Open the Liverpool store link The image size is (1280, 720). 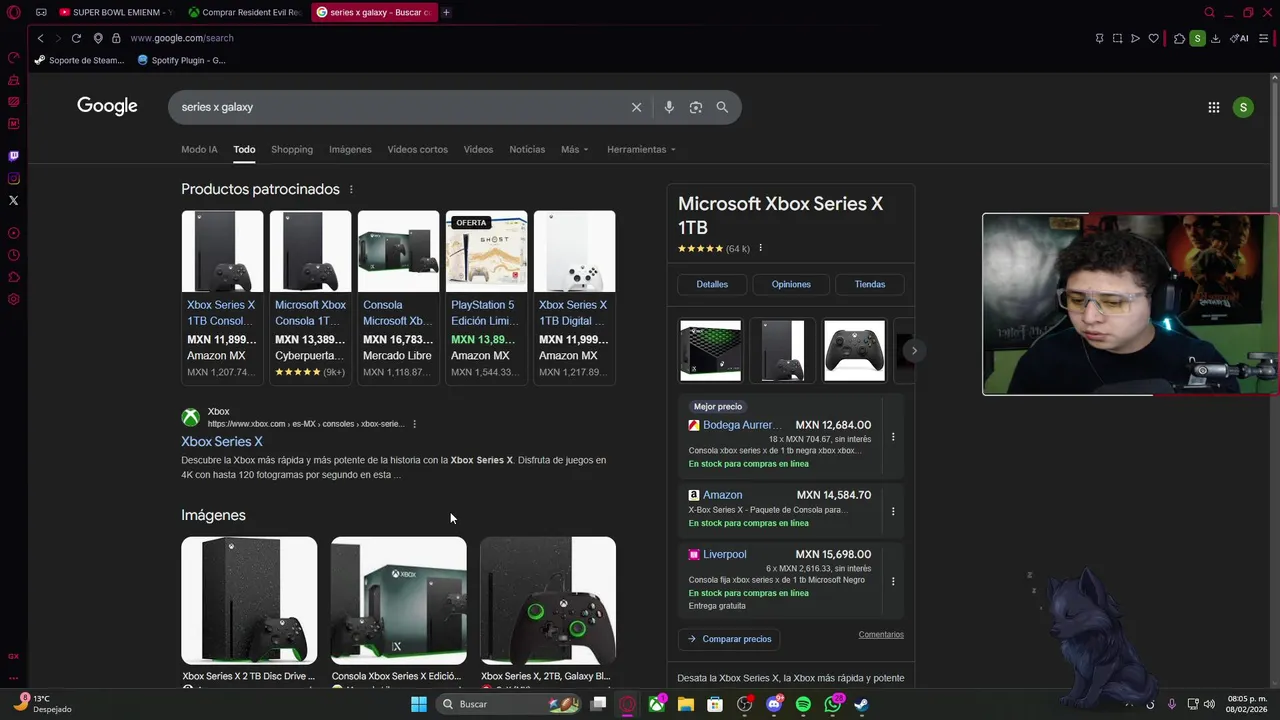724,554
